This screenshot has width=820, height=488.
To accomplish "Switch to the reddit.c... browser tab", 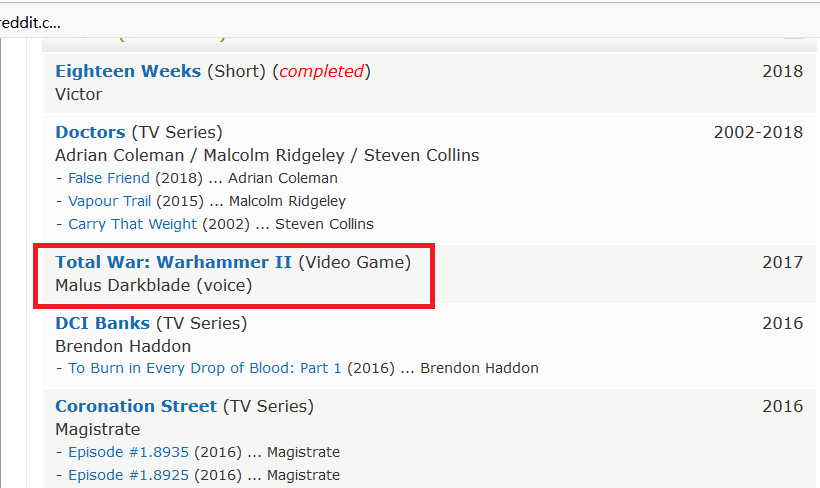I will (30, 22).
